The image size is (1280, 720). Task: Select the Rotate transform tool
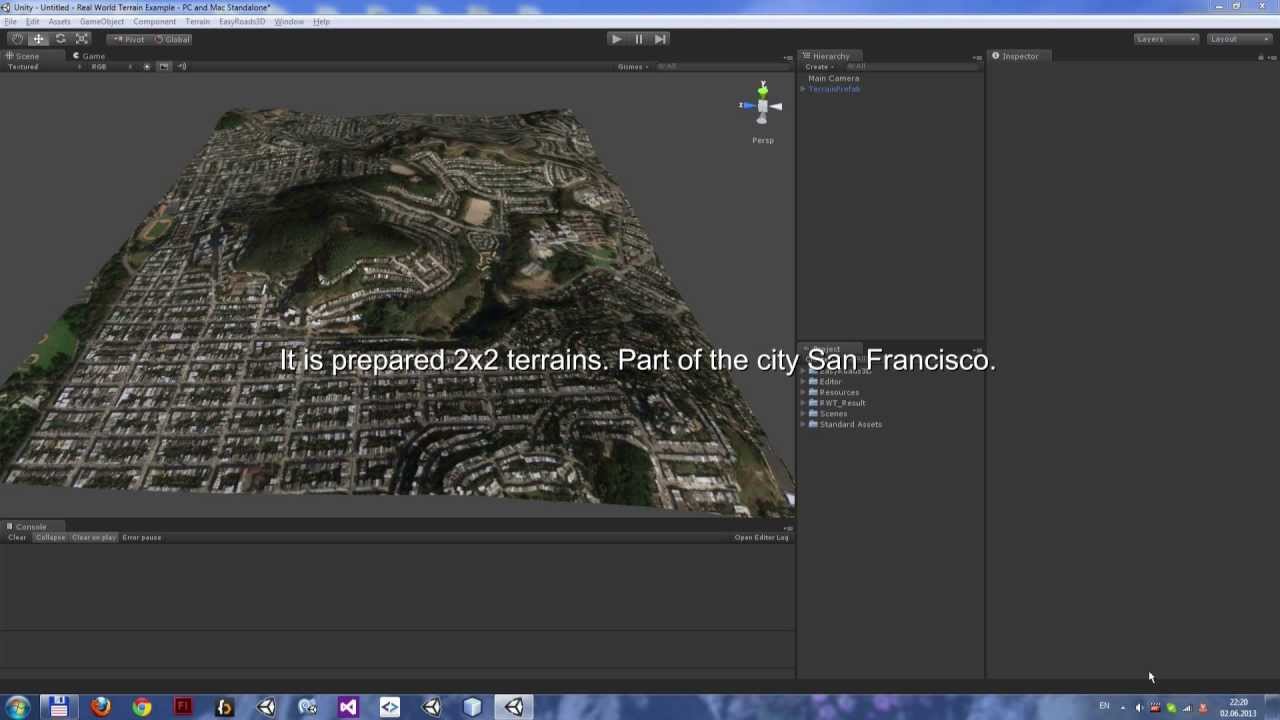click(60, 39)
